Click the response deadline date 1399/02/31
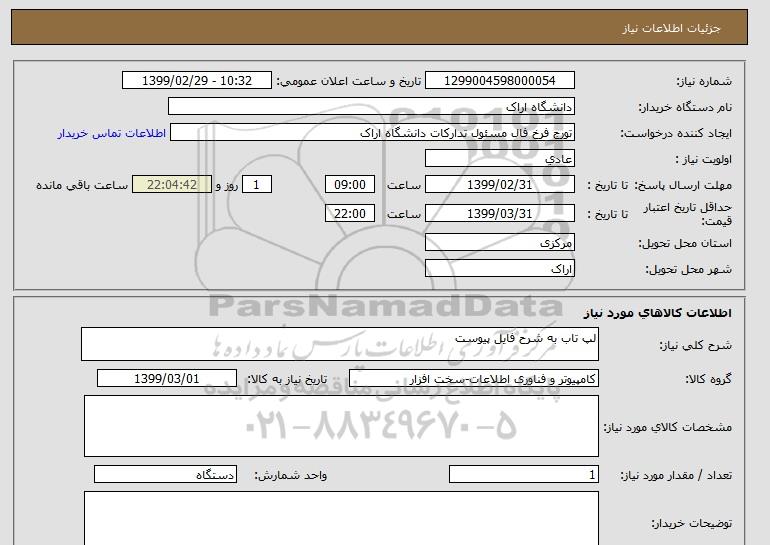This screenshot has height=545, width=770. (499, 185)
